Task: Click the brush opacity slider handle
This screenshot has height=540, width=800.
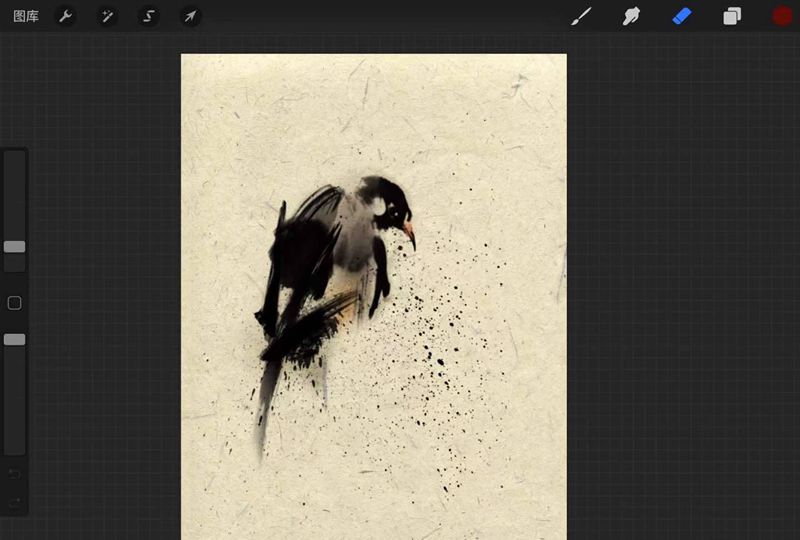Action: coord(14,339)
